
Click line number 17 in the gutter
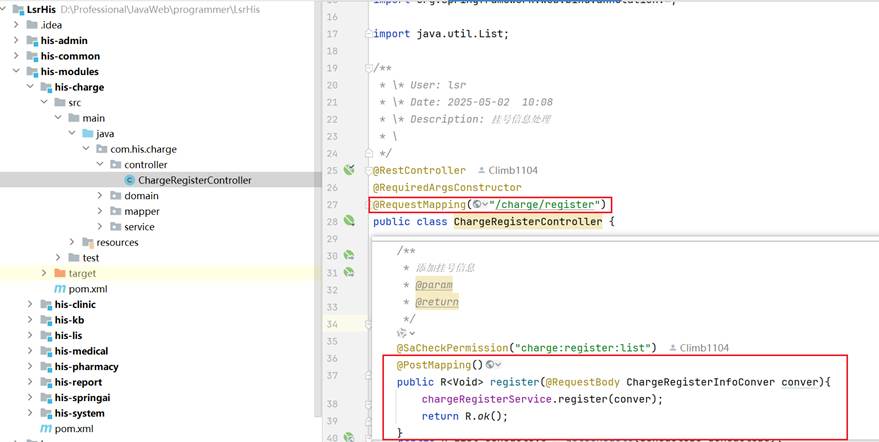(332, 34)
